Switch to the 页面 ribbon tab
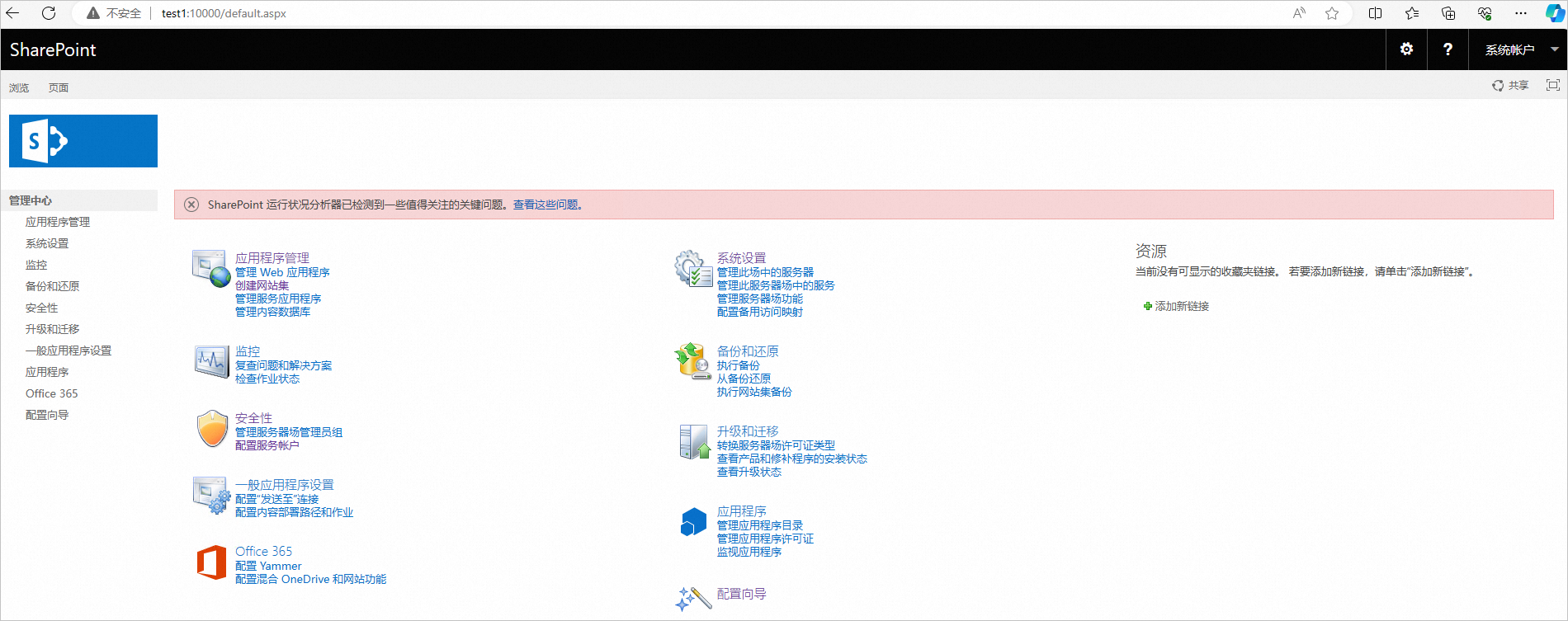Image resolution: width=1568 pixels, height=621 pixels. click(x=59, y=87)
